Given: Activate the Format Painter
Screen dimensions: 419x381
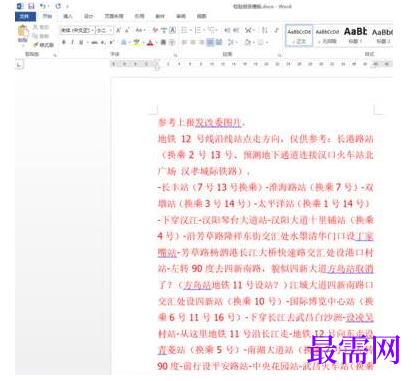Looking at the screenshot, I should (43, 44).
